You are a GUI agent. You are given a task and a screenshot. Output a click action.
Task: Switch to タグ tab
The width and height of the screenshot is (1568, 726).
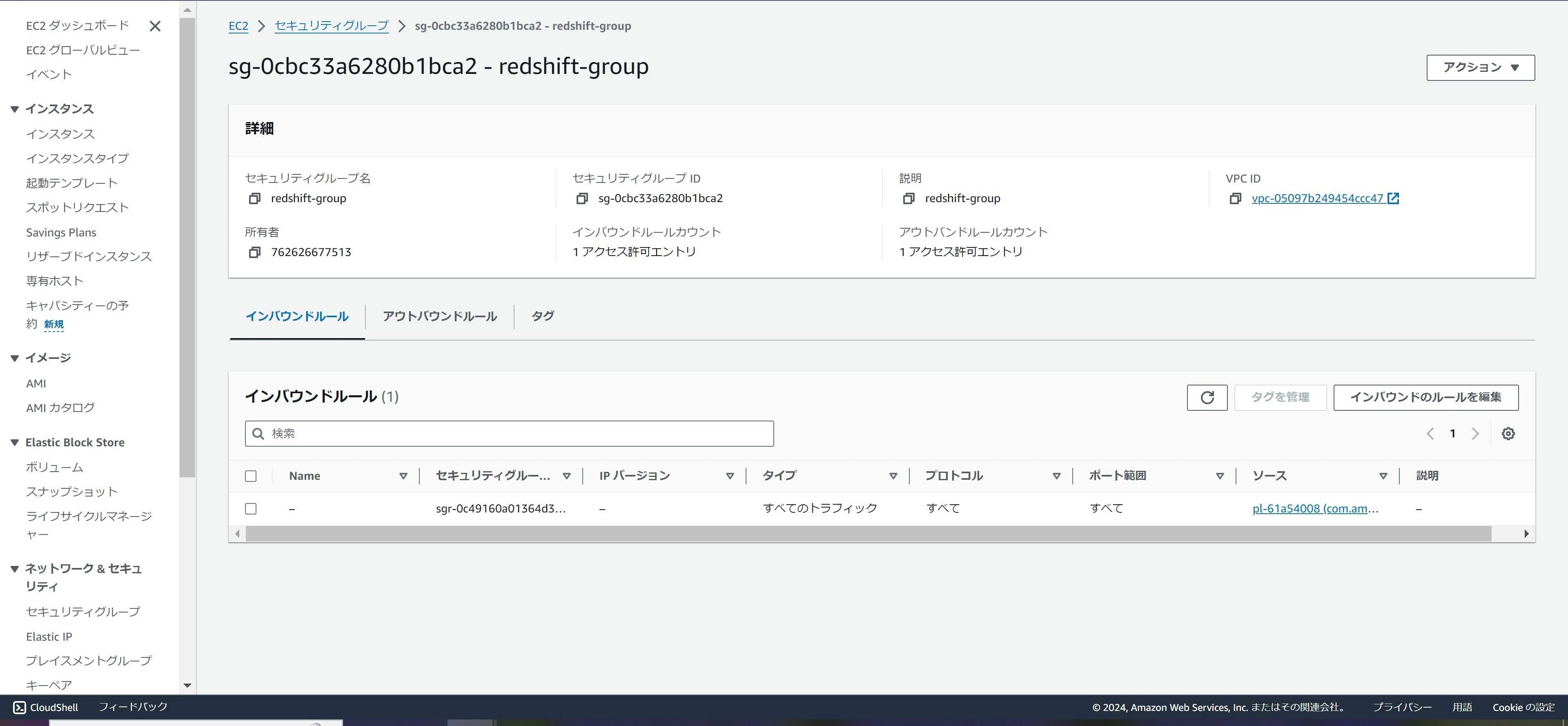pos(542,316)
